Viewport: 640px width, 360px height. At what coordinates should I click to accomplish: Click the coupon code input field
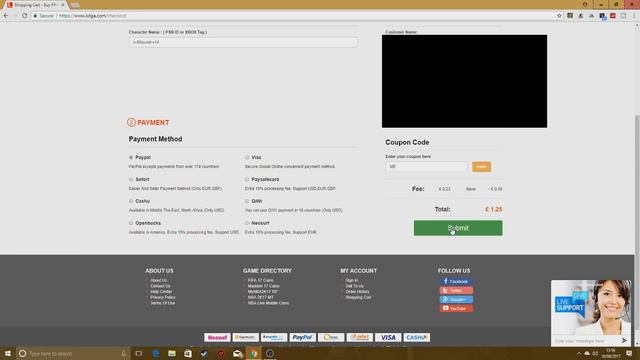pos(426,167)
